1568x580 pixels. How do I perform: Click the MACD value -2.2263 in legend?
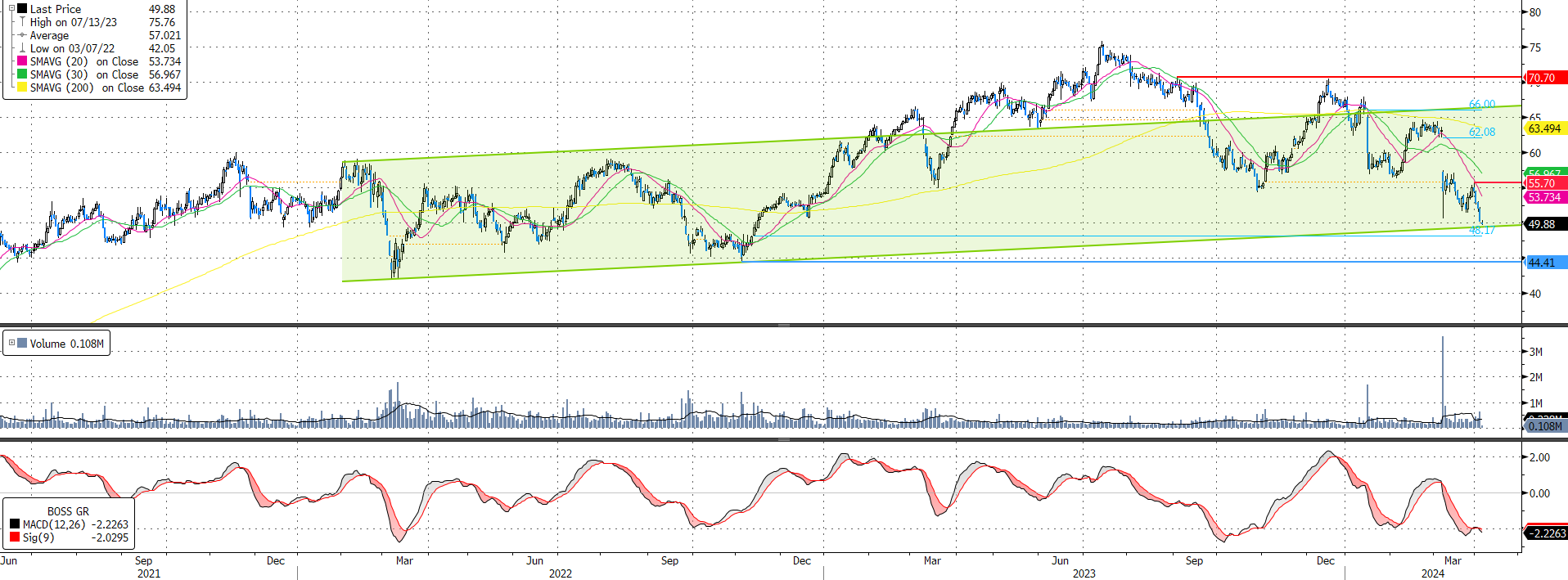pos(110,524)
